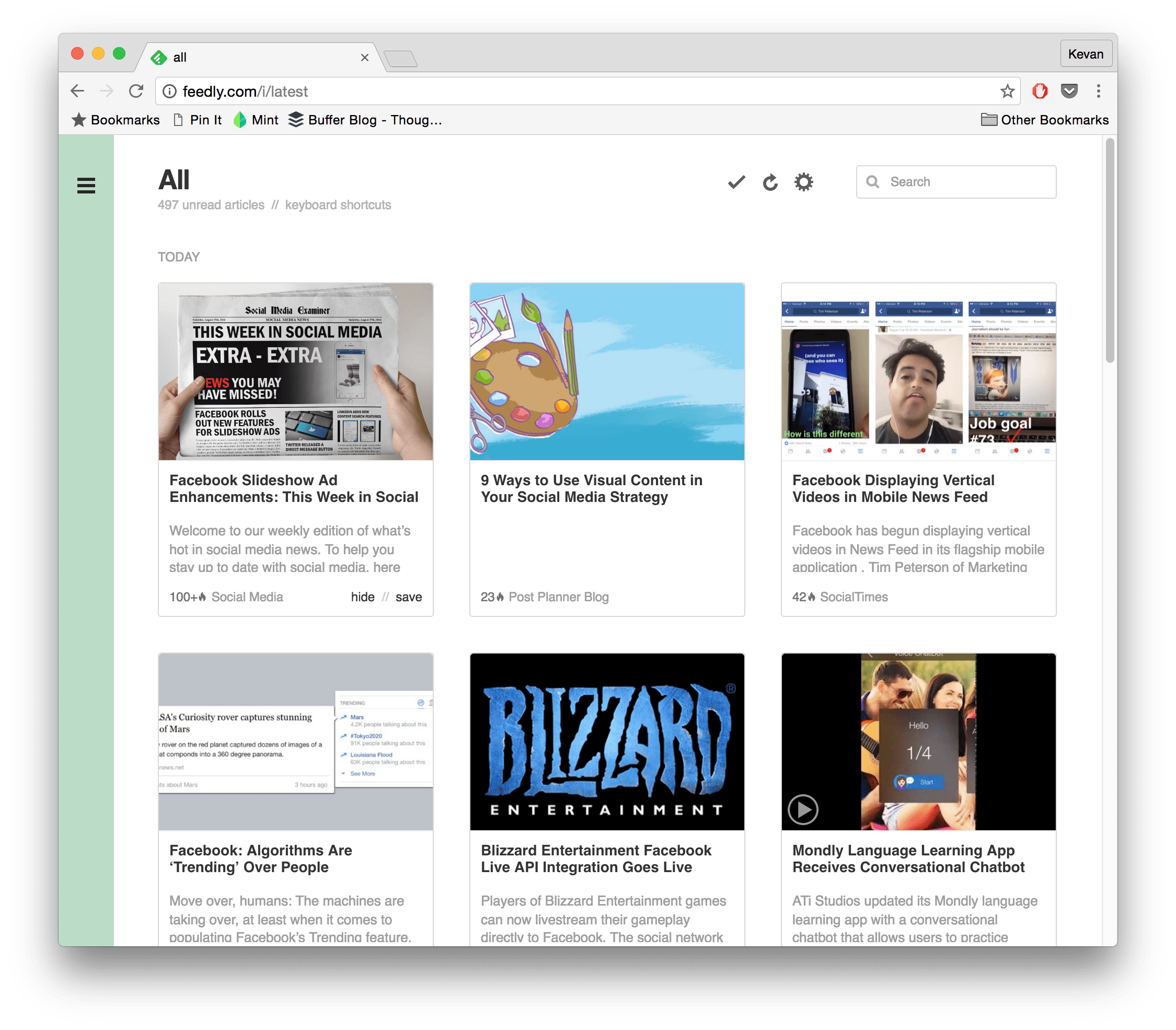Open 'Mondly Language Learning App' headline
This screenshot has width=1176, height=1030.
tap(908, 858)
